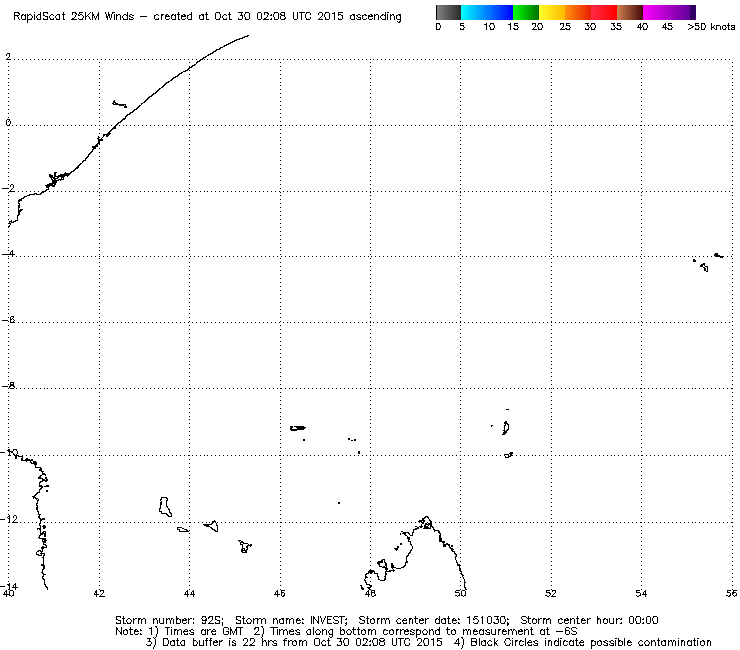This screenshot has width=740, height=650.
Task: Click the ">50 knots" legend label
Action: pyautogui.click(x=711, y=27)
